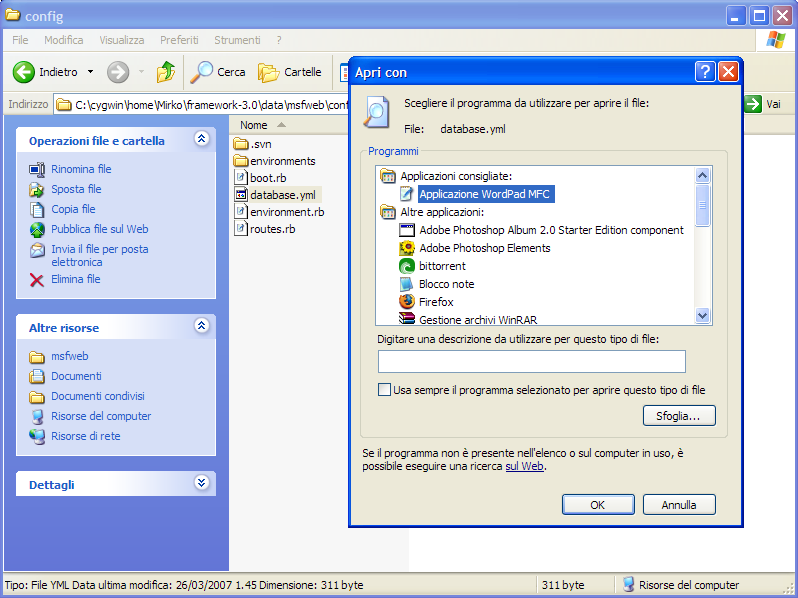Open the ? help menu

[279, 40]
